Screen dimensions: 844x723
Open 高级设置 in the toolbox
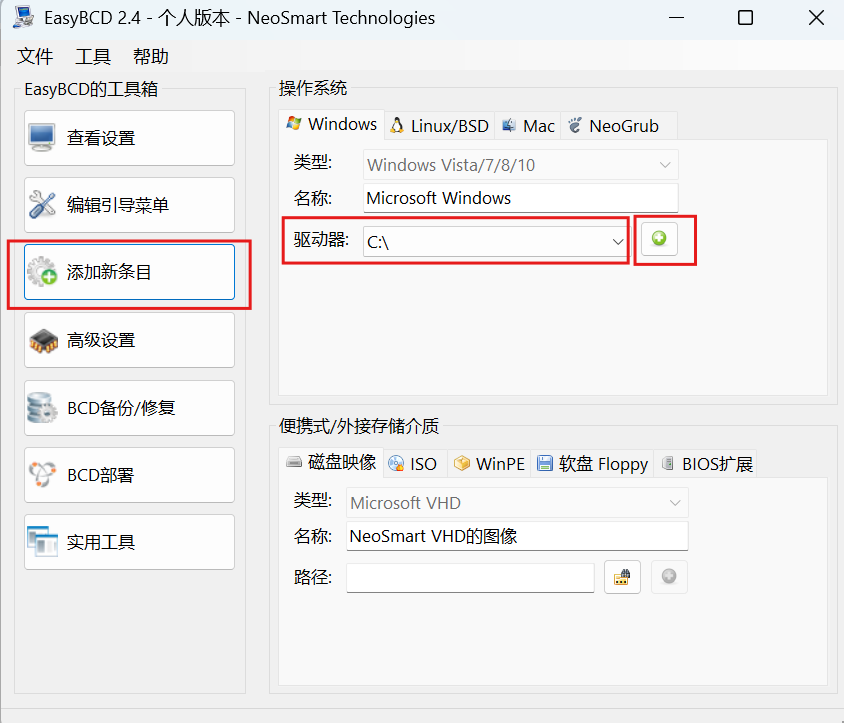pos(129,340)
